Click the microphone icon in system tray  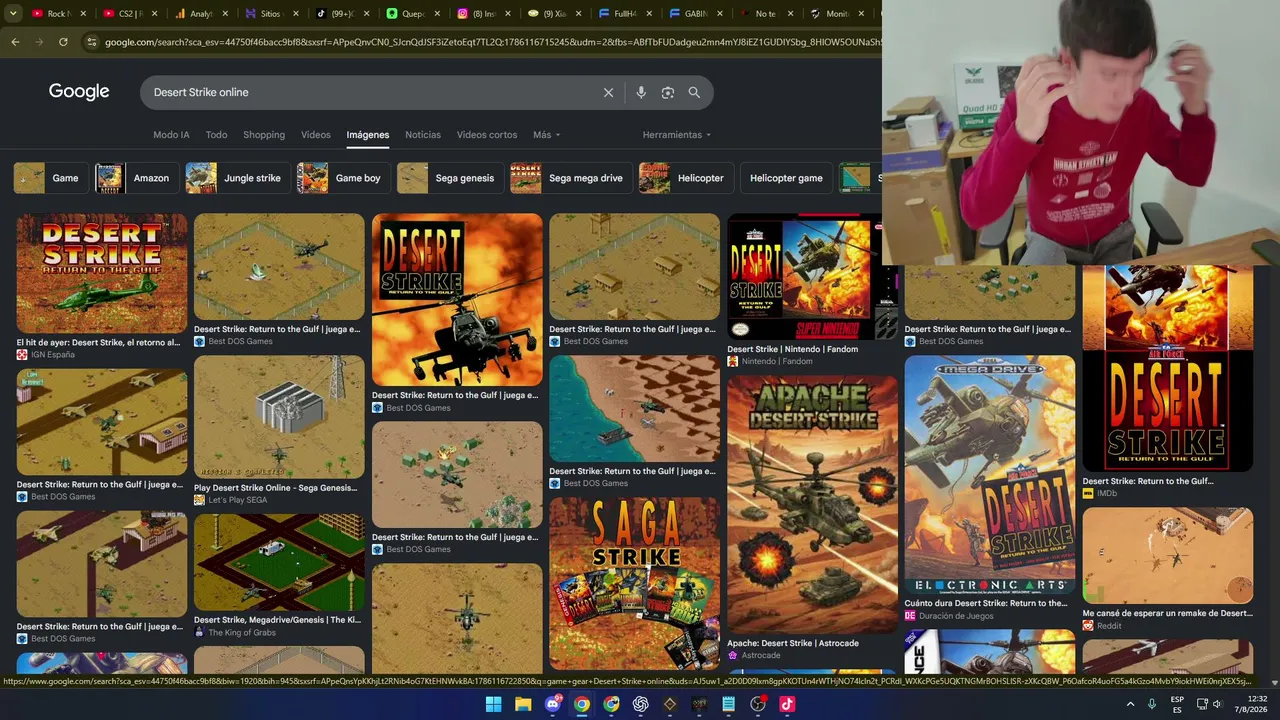coord(1152,704)
